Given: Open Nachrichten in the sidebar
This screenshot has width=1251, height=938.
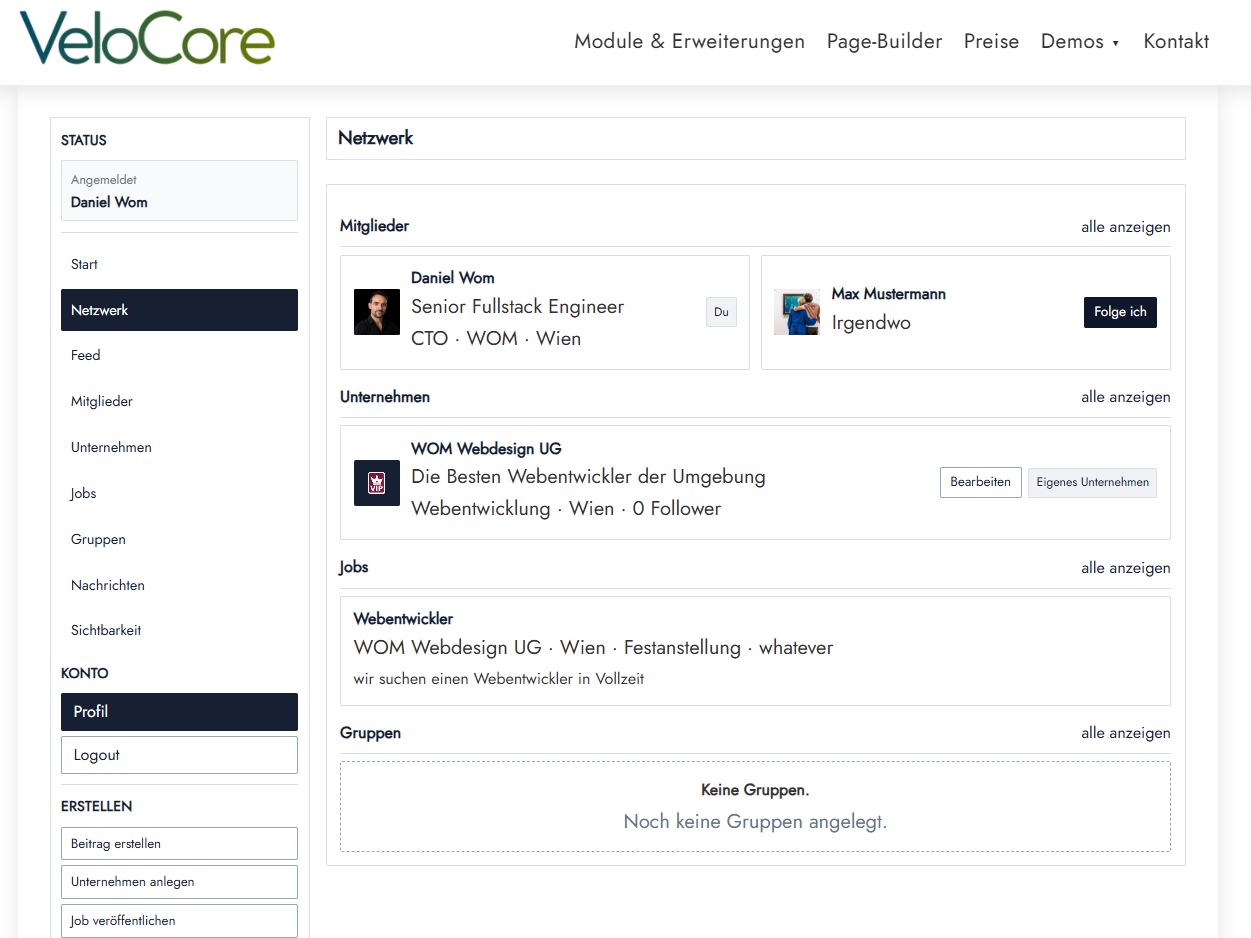Looking at the screenshot, I should (179, 585).
